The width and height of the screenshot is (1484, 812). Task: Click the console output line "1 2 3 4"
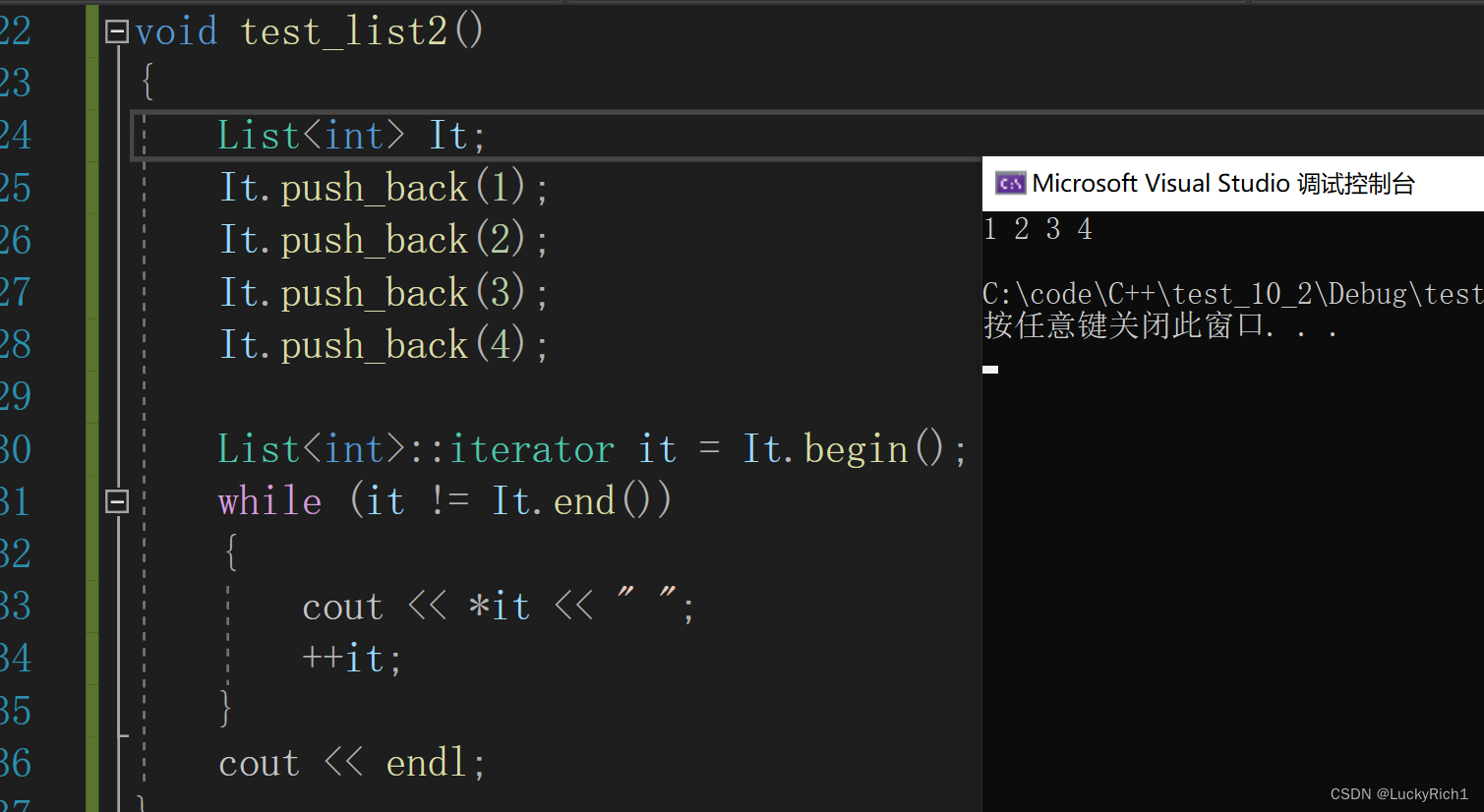point(1038,229)
